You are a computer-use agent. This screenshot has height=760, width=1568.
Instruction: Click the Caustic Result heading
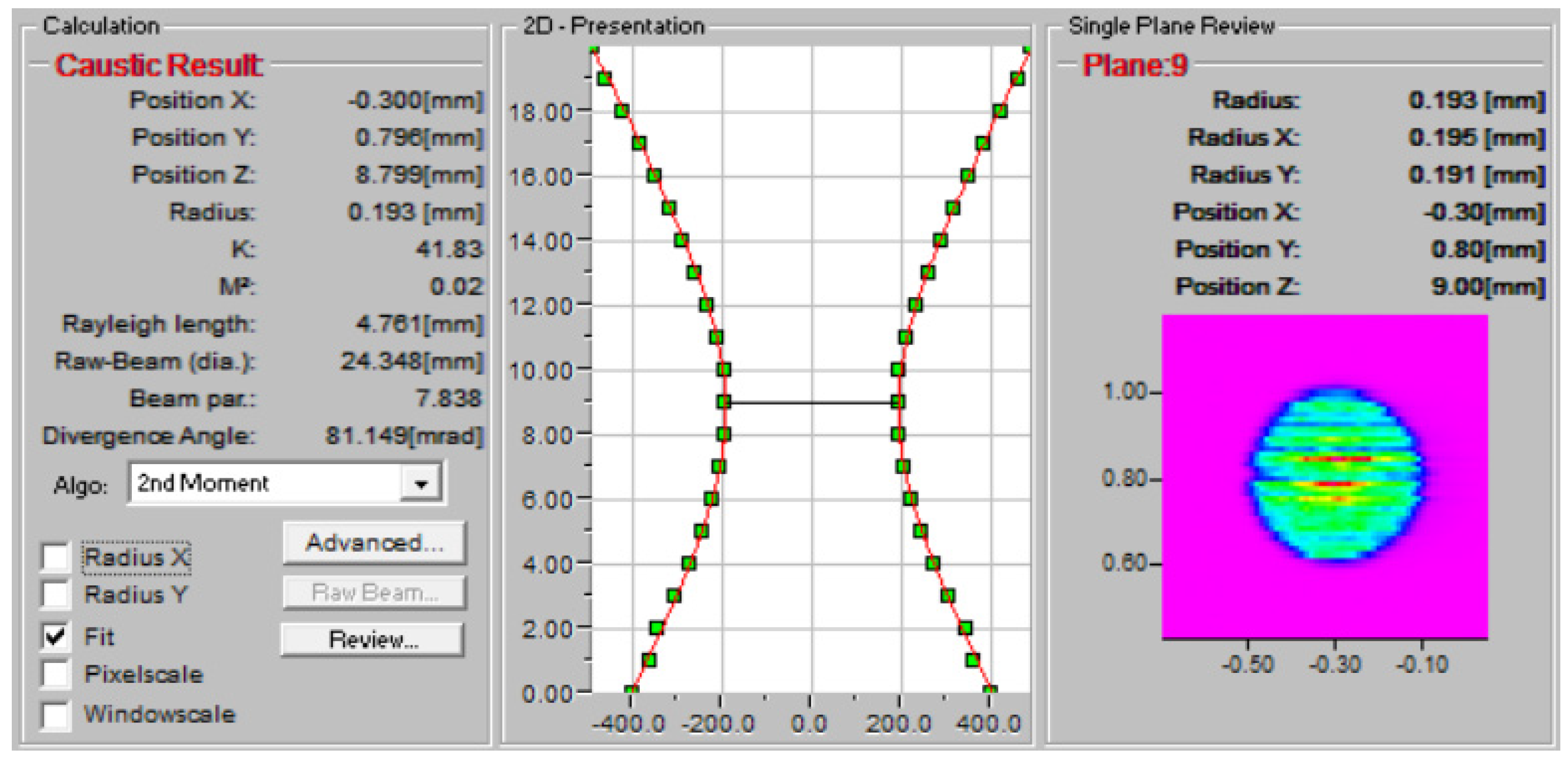pos(158,65)
